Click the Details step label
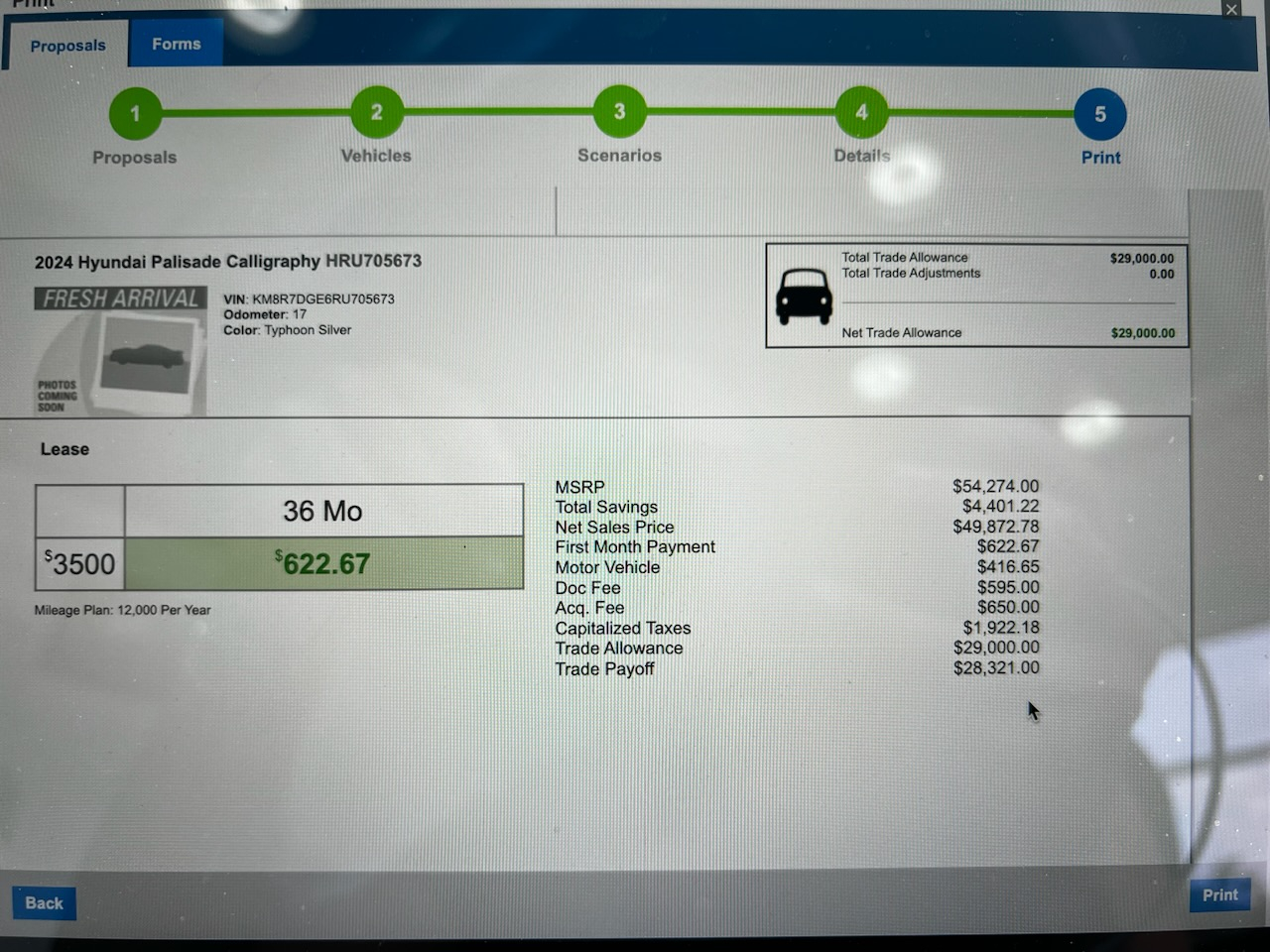Viewport: 1270px width, 952px height. 862,156
